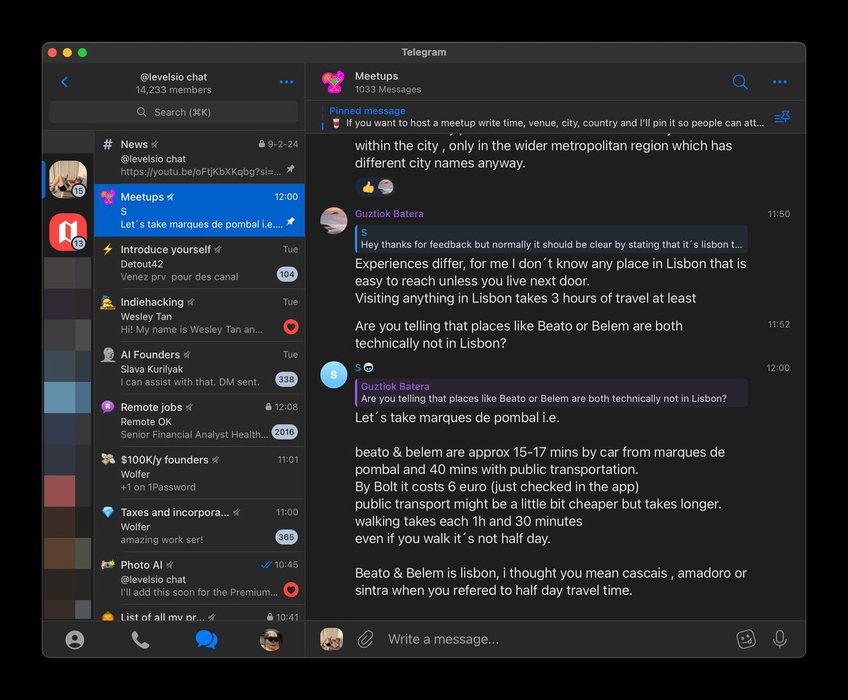Screen dimensions: 848x700
Task: Open the profile settings avatar tab
Action: point(271,640)
